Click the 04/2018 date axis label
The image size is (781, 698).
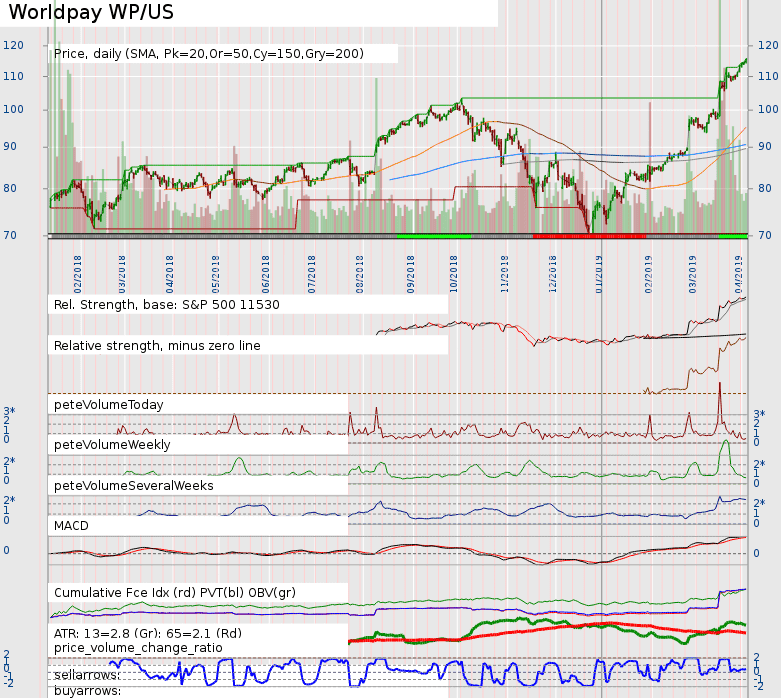[x=170, y=275]
